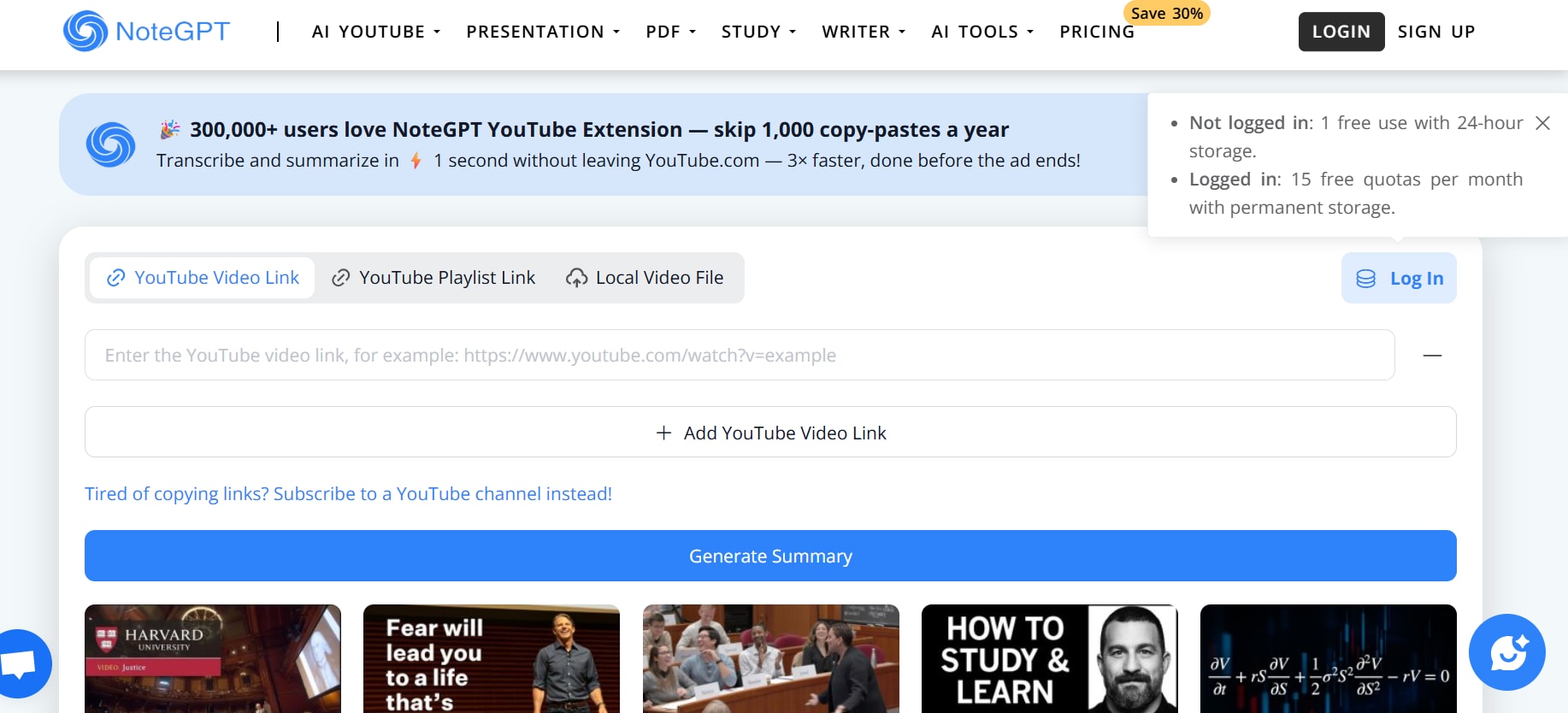
Task: Click the lightning bolt icon in banner text
Action: click(416, 161)
